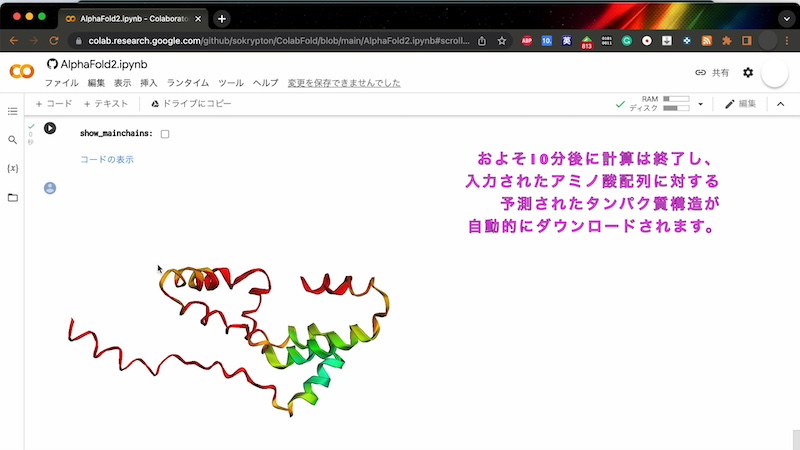Open the files folder panel
This screenshot has width=800, height=450.
[13, 197]
